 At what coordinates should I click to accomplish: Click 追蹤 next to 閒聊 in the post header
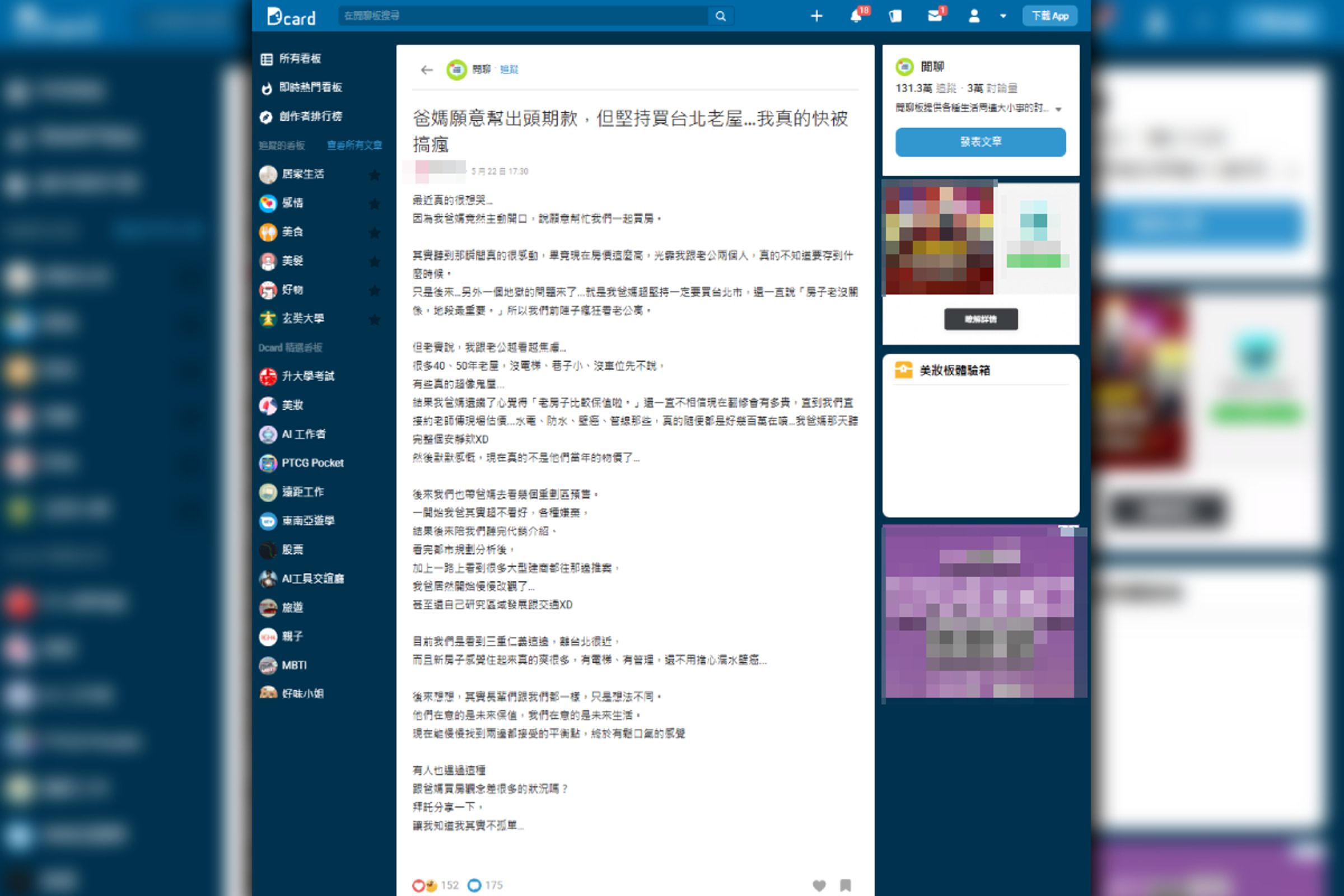point(508,69)
